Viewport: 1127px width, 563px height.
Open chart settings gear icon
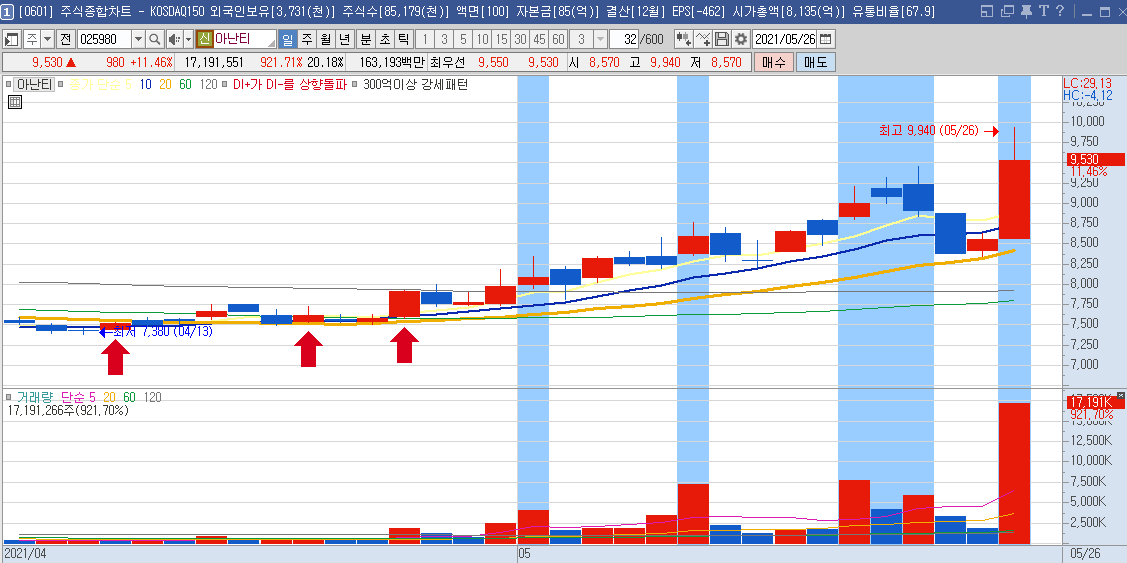[740, 39]
